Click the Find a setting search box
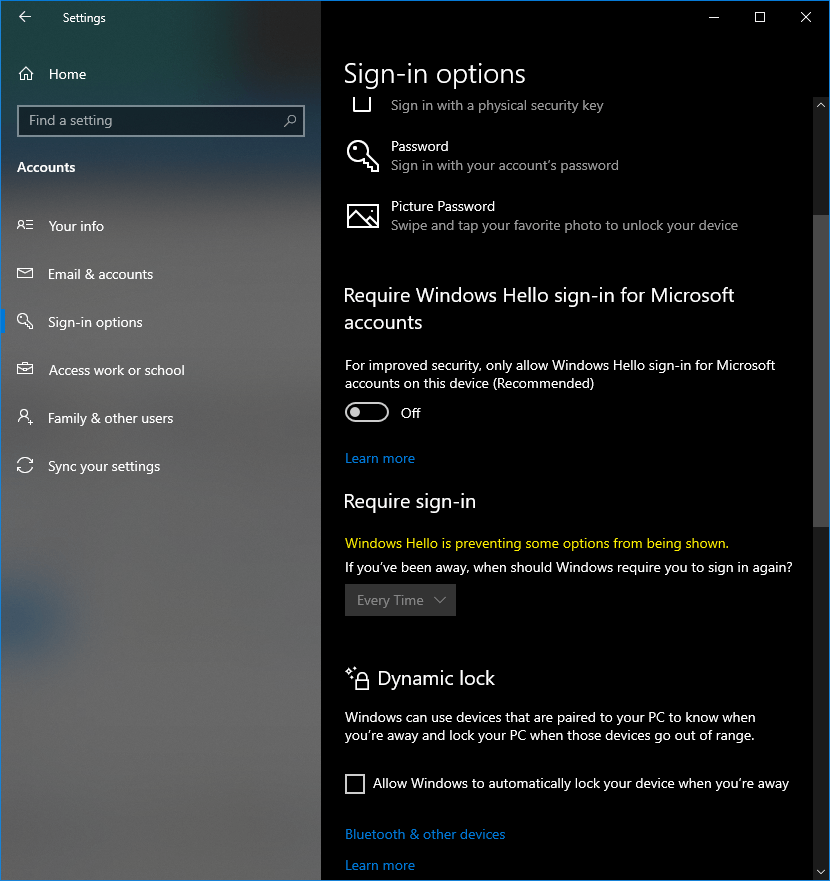 (161, 120)
